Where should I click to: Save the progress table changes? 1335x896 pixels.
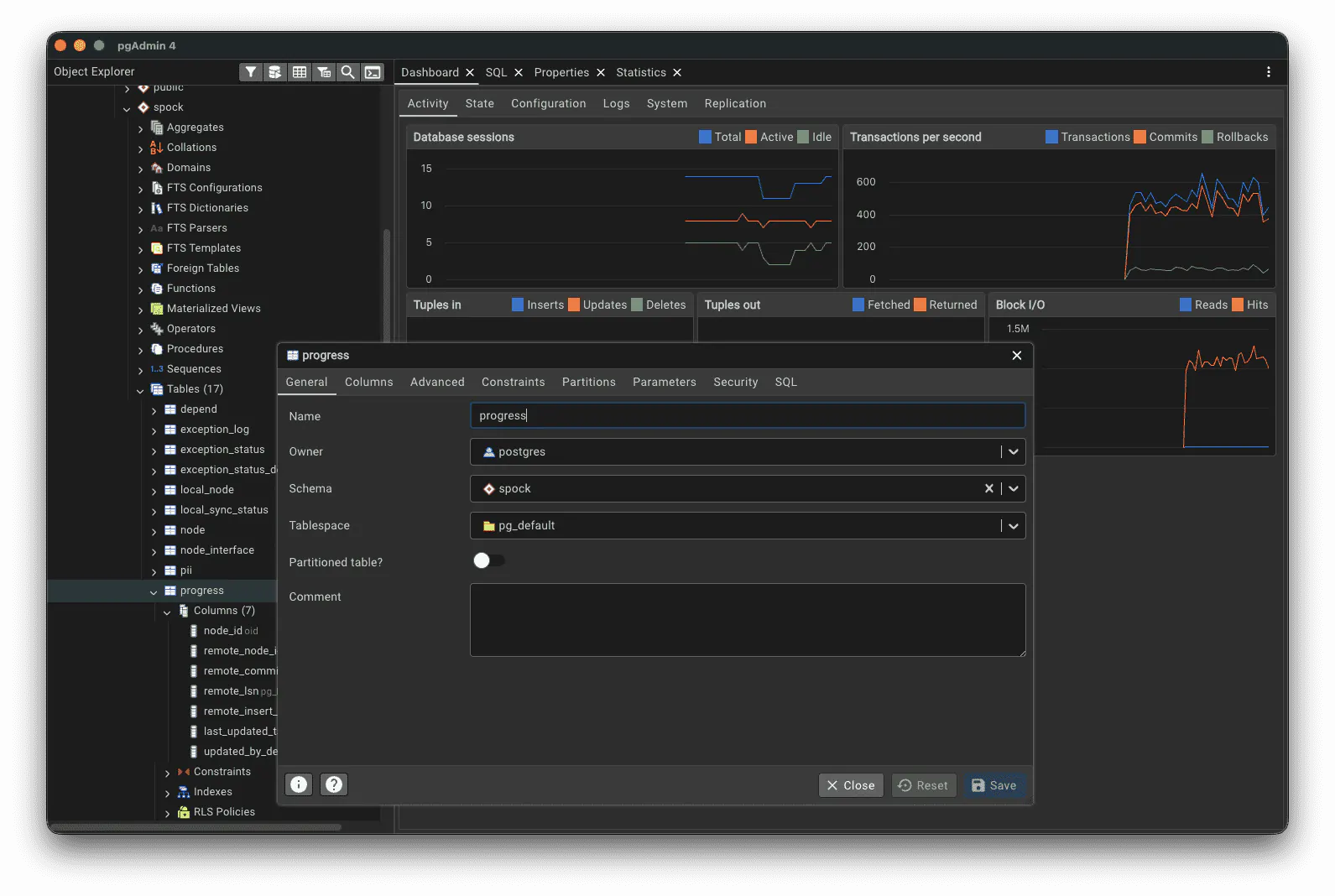pyautogui.click(x=993, y=785)
